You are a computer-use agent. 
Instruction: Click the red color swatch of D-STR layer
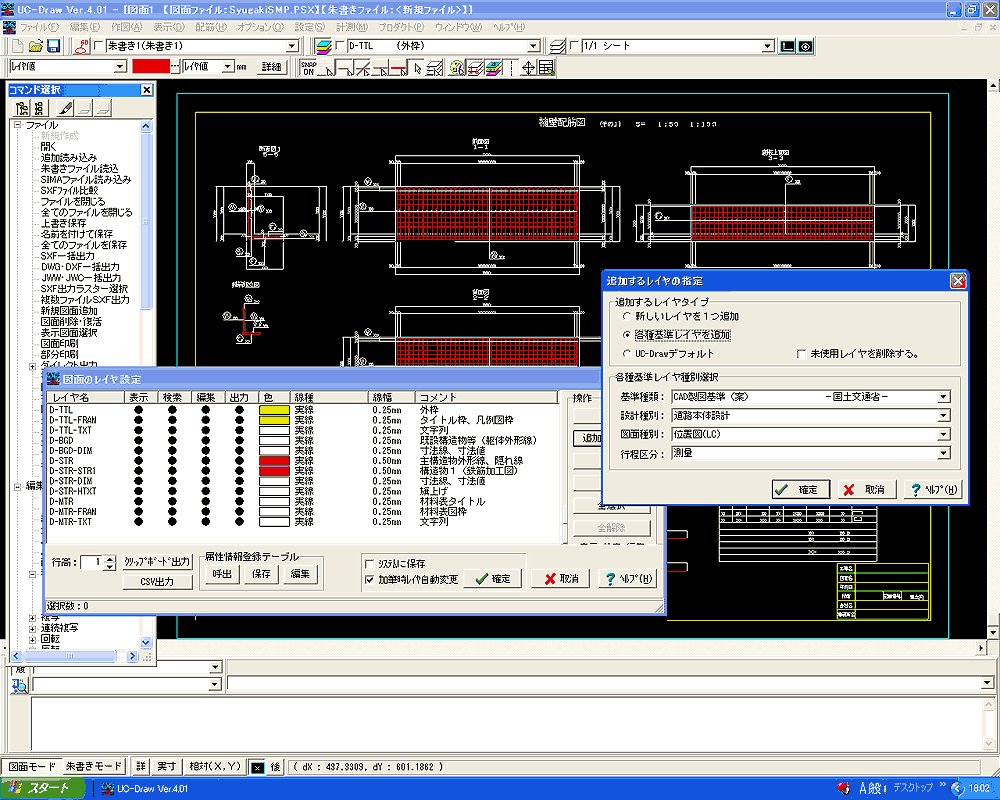pos(274,460)
